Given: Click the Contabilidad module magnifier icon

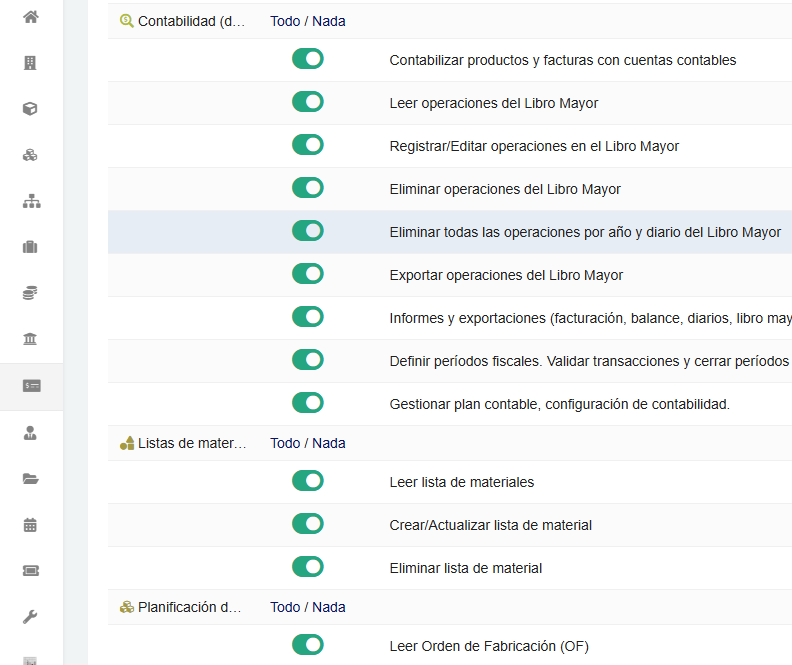Looking at the screenshot, I should tap(126, 21).
